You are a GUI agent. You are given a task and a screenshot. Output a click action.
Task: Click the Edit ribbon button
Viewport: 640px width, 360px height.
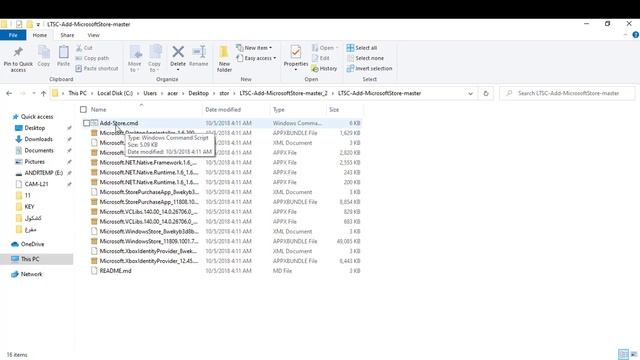click(321, 58)
